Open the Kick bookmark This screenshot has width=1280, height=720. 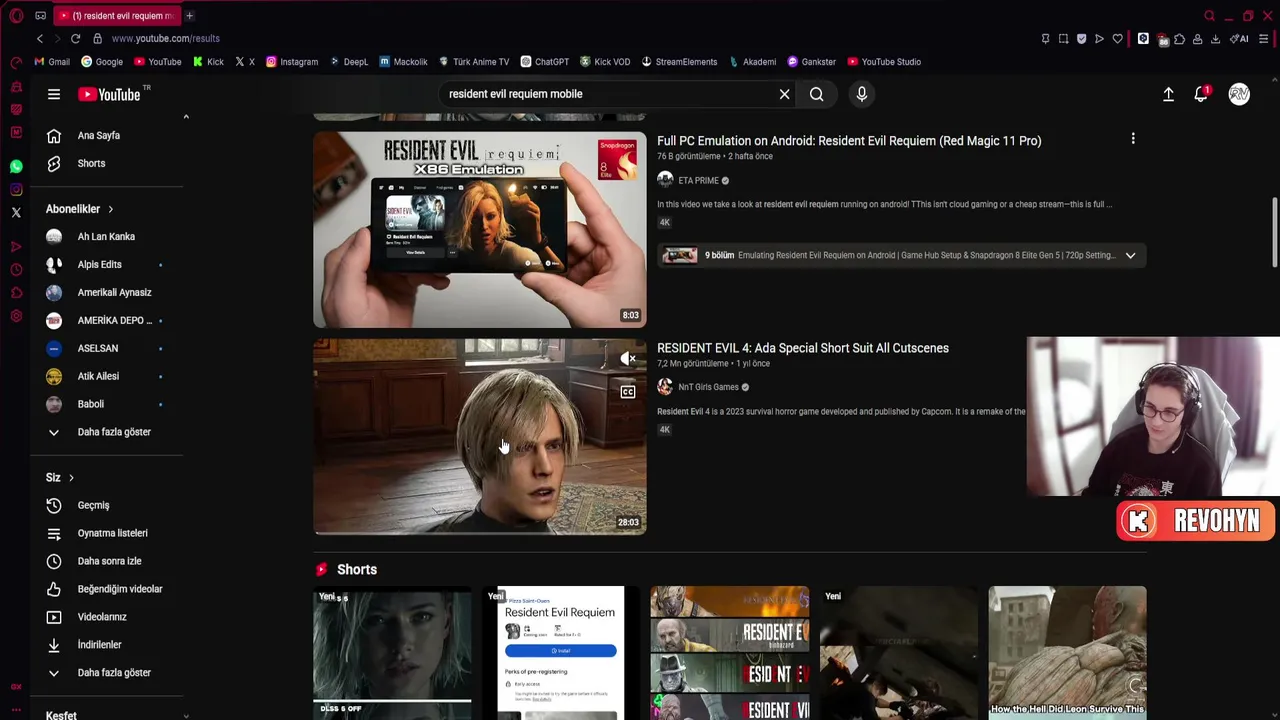tap(208, 62)
